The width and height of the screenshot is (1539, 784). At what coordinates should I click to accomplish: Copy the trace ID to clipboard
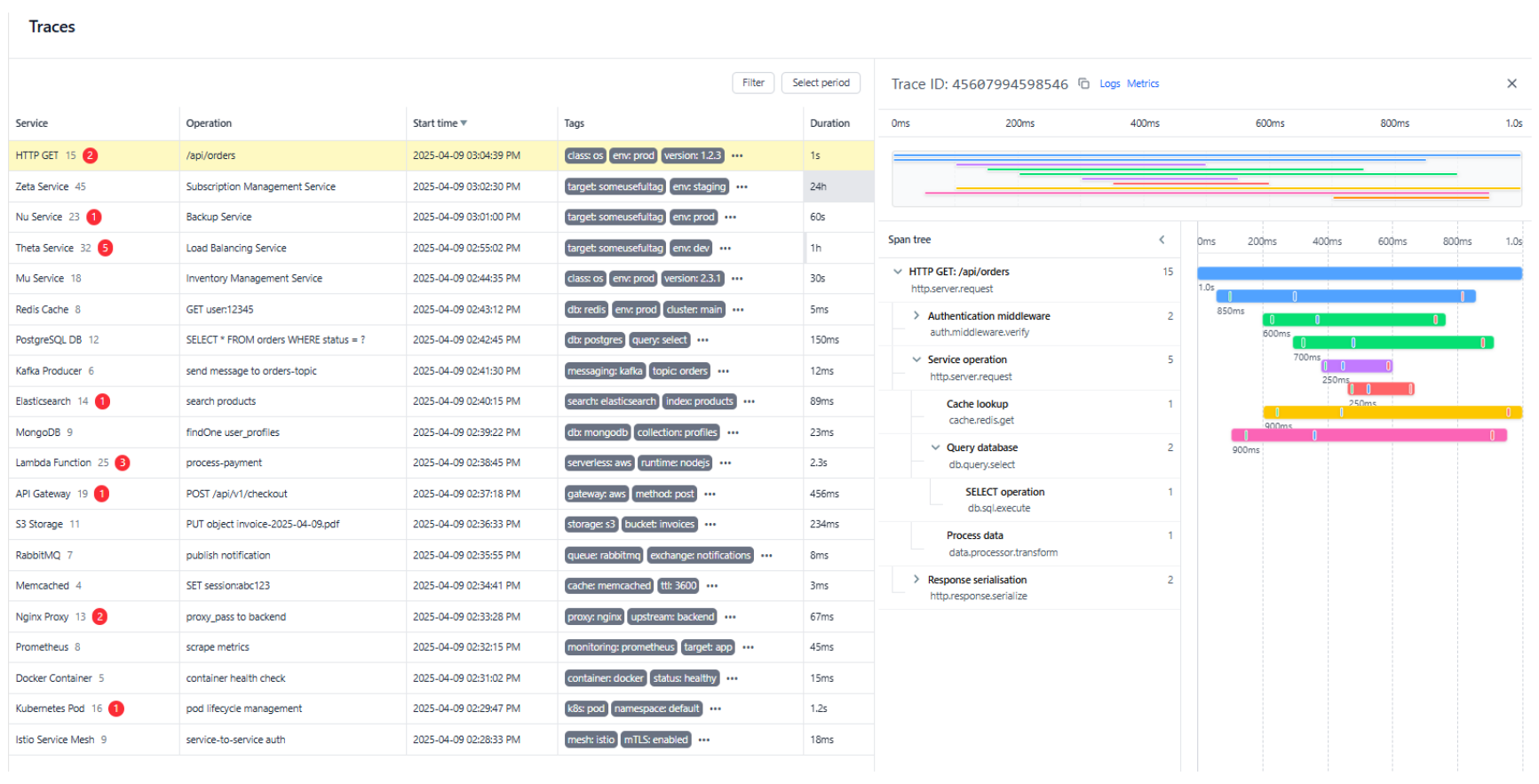[x=1083, y=83]
